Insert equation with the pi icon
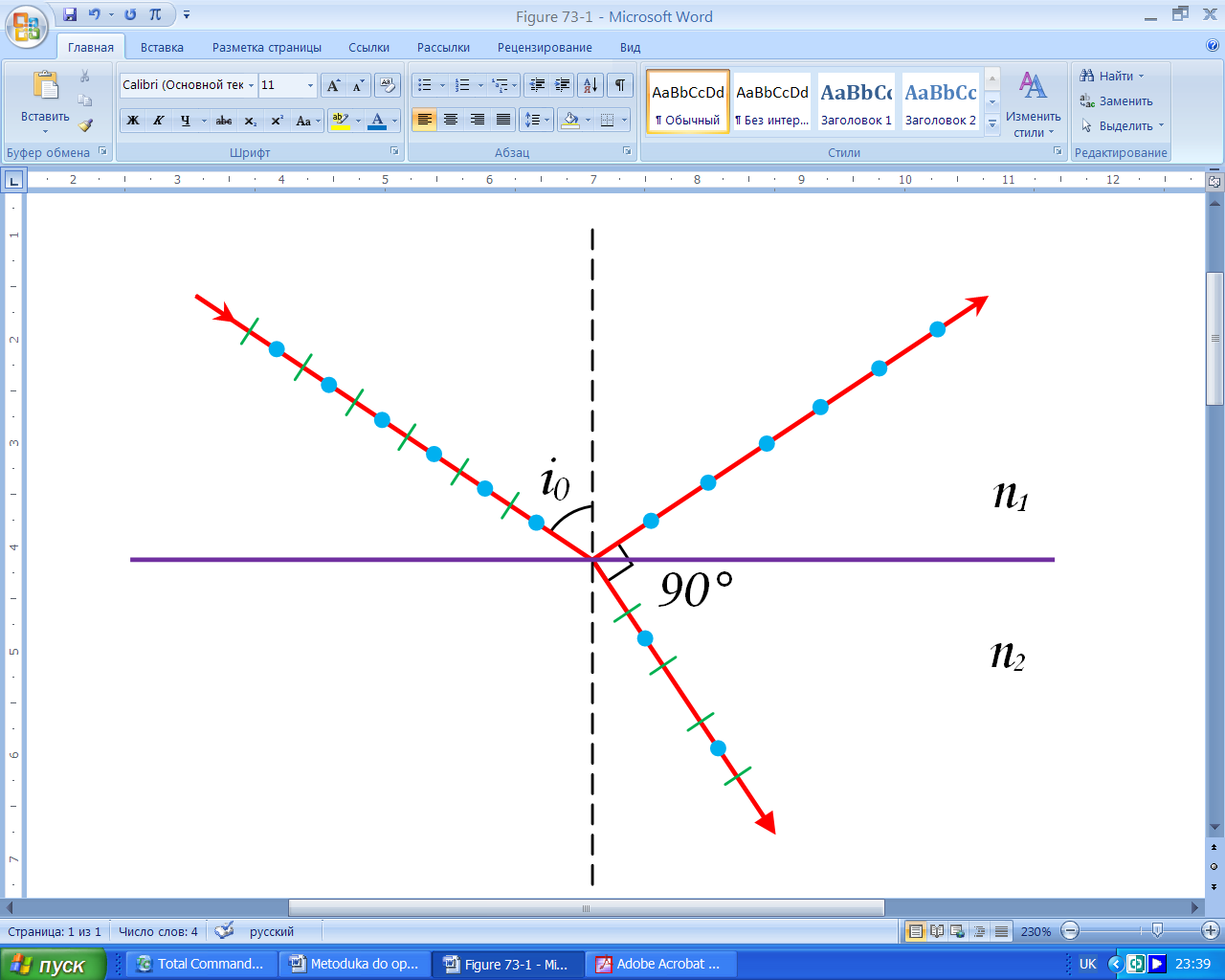Screen dimensions: 1225x980 pos(155,14)
